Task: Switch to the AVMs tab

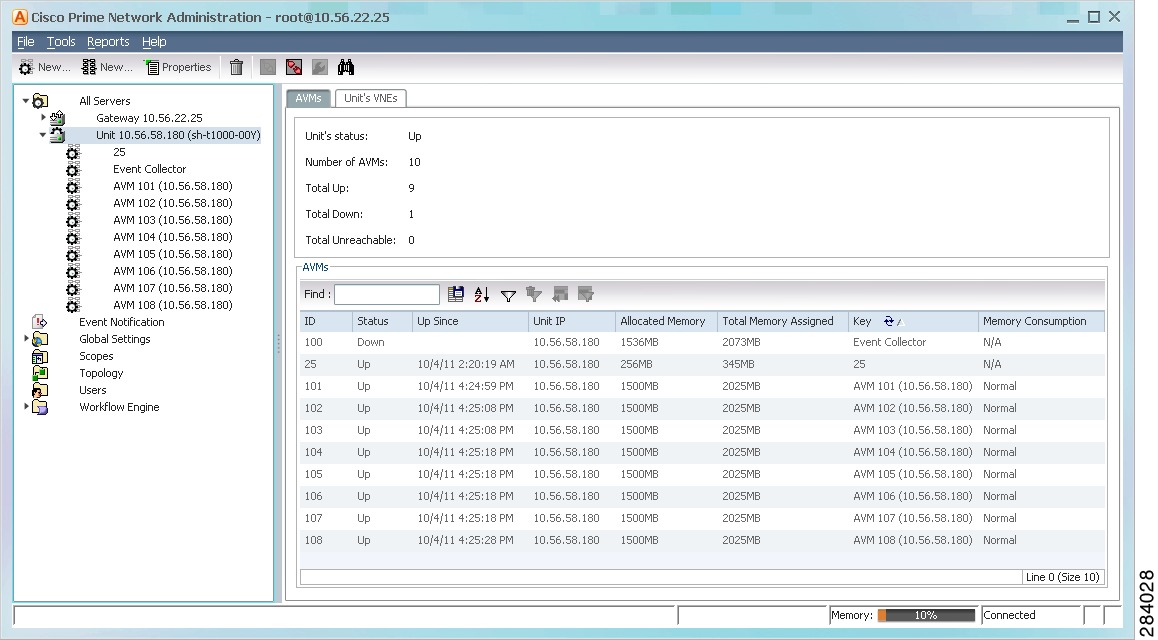Action: pyautogui.click(x=309, y=98)
